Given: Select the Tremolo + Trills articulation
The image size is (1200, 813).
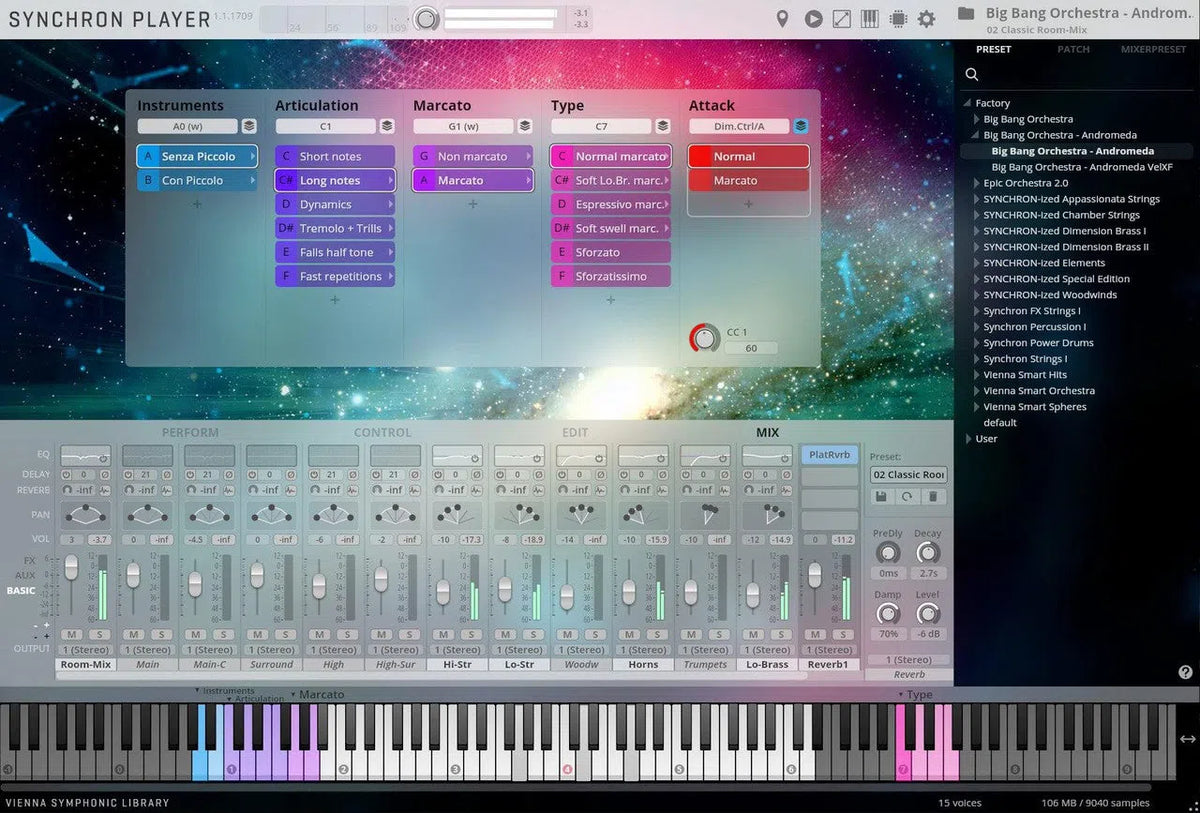Looking at the screenshot, I should [335, 229].
